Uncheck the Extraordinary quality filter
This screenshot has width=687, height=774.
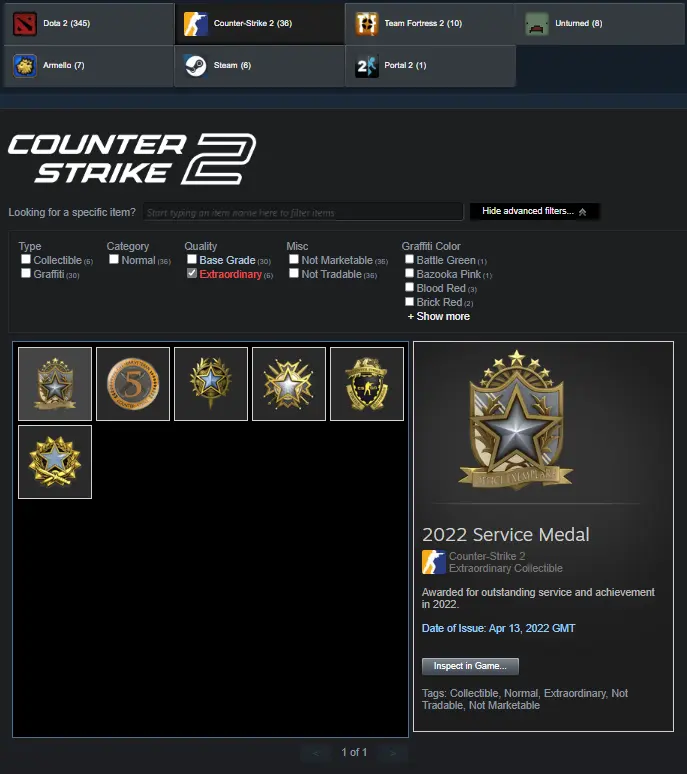pyautogui.click(x=191, y=273)
